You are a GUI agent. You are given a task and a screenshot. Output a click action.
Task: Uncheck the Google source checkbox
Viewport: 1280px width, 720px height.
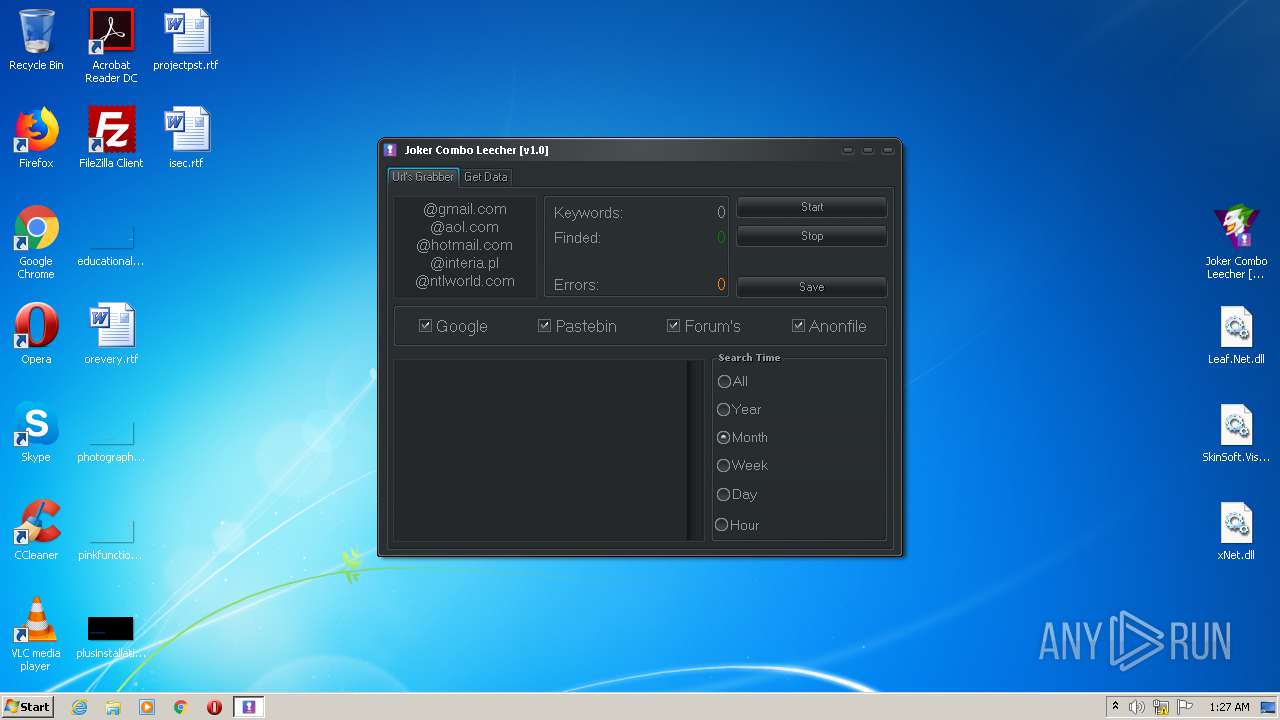pyautogui.click(x=425, y=326)
